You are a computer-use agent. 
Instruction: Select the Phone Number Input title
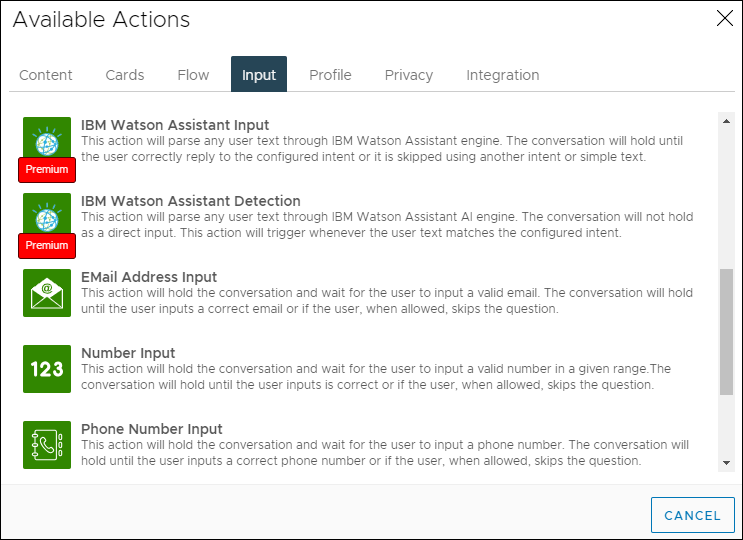(x=152, y=429)
